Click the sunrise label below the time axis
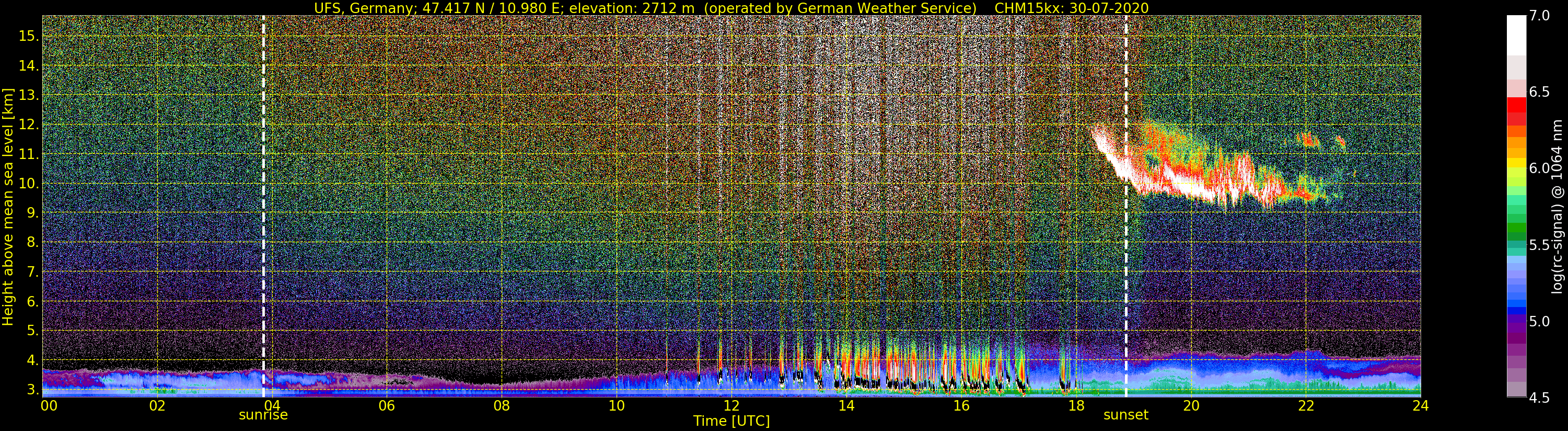The width and height of the screenshot is (1568, 431). coord(263,415)
